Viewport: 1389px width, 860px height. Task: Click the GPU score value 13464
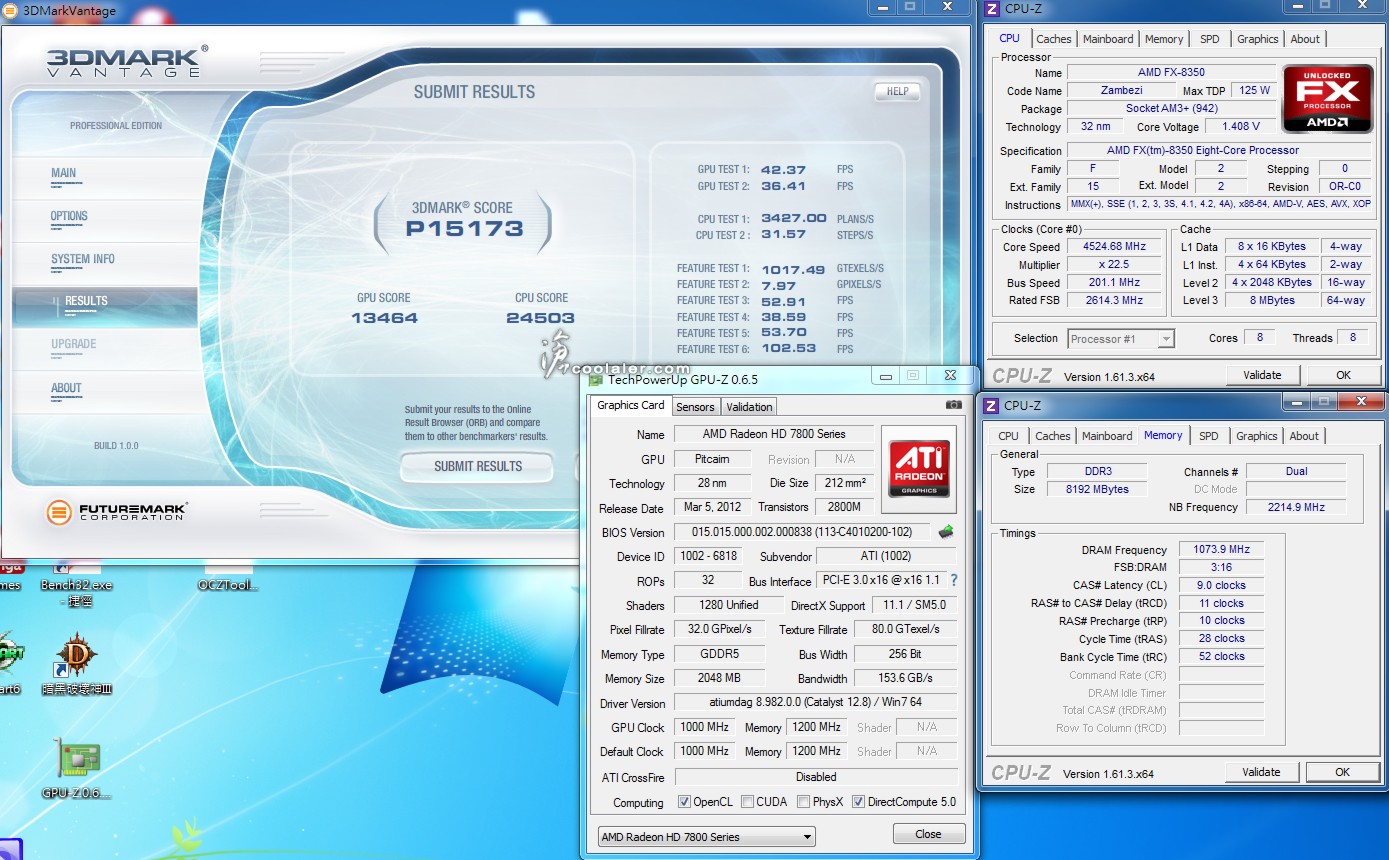click(x=384, y=318)
